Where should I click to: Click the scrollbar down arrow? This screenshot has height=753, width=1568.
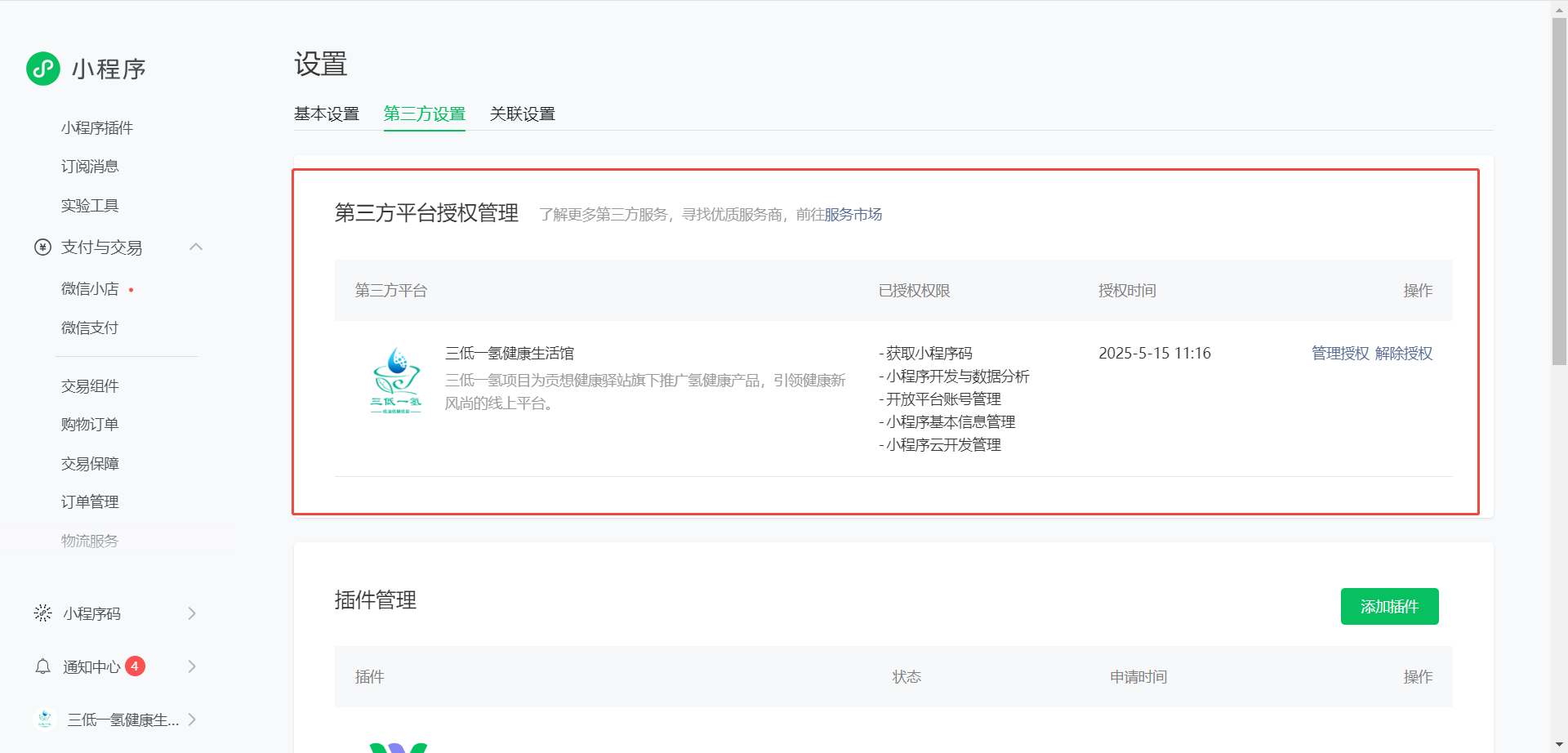click(x=1559, y=746)
